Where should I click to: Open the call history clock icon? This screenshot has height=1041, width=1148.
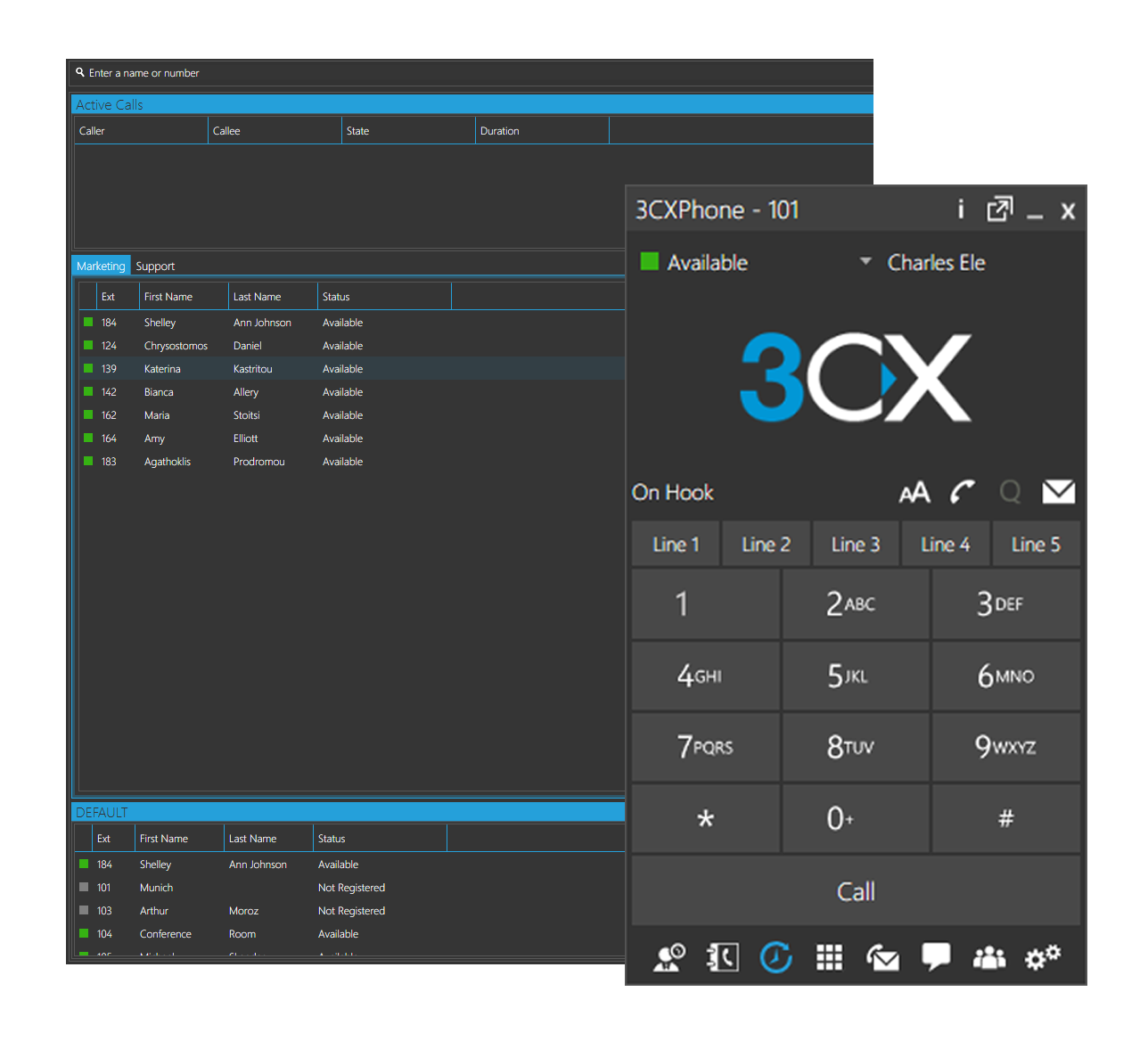point(775,958)
